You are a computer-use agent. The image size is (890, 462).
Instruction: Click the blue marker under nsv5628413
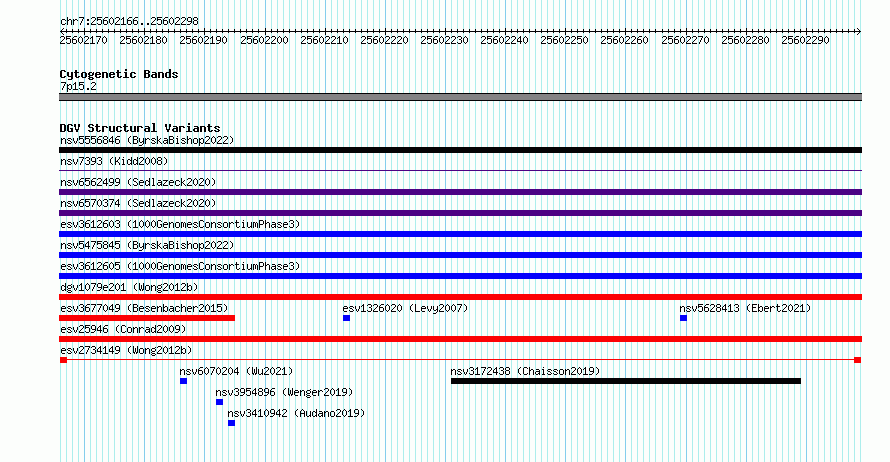coord(683,318)
